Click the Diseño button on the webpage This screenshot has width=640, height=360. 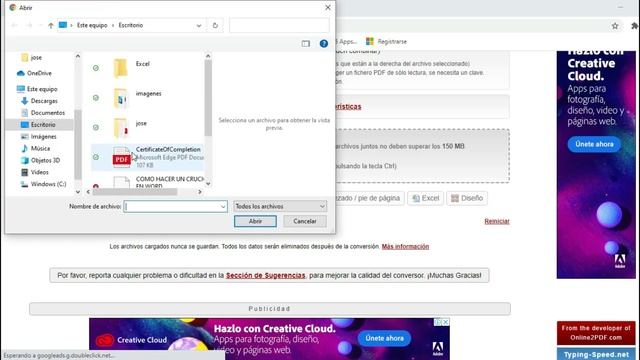tap(467, 198)
